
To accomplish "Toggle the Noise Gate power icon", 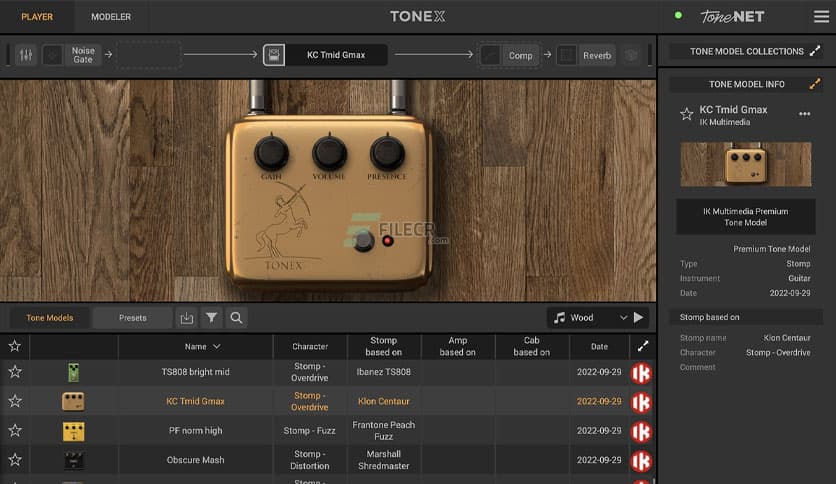I will (53, 55).
